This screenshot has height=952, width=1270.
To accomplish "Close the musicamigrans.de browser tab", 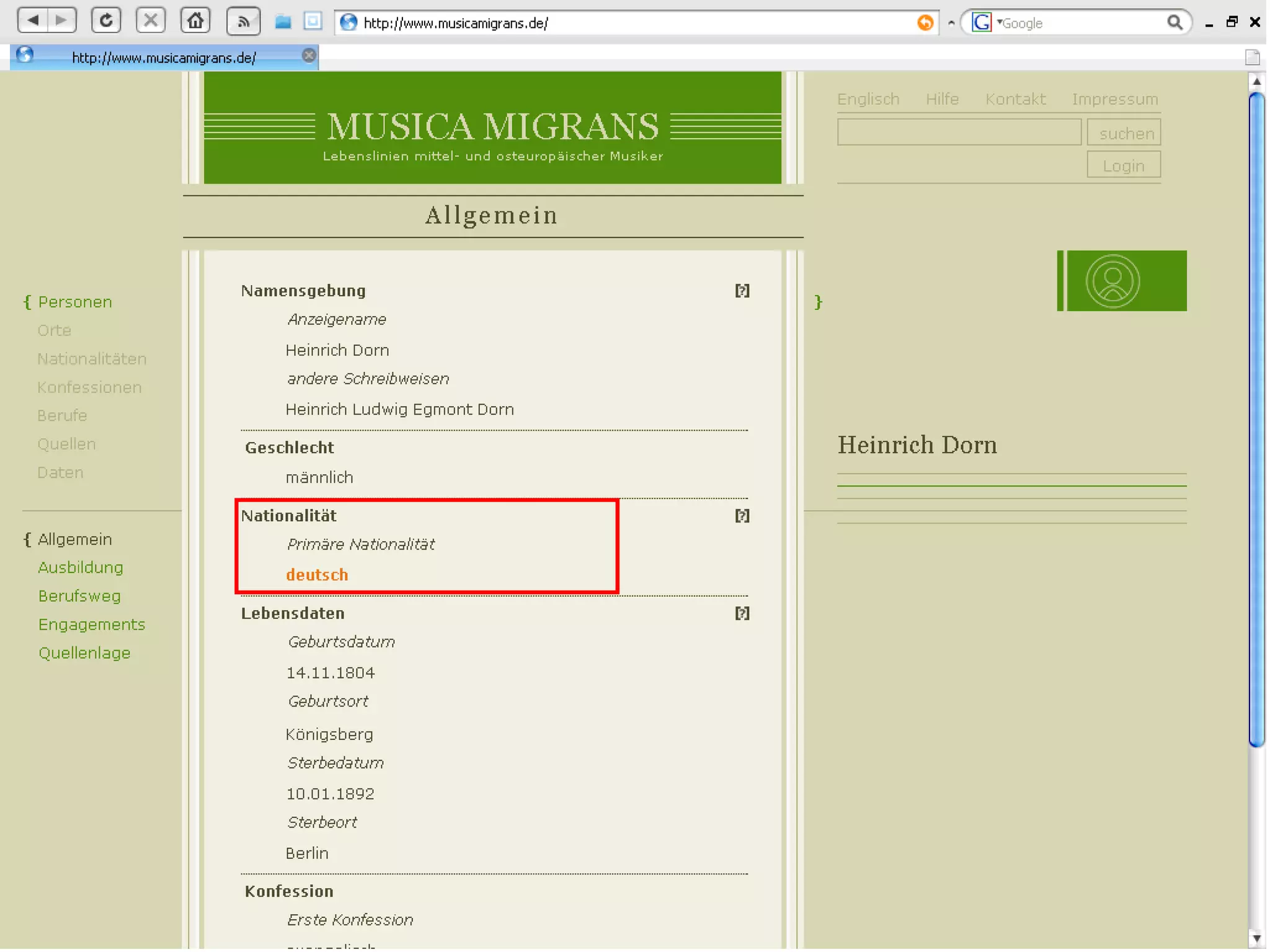I will coord(309,56).
